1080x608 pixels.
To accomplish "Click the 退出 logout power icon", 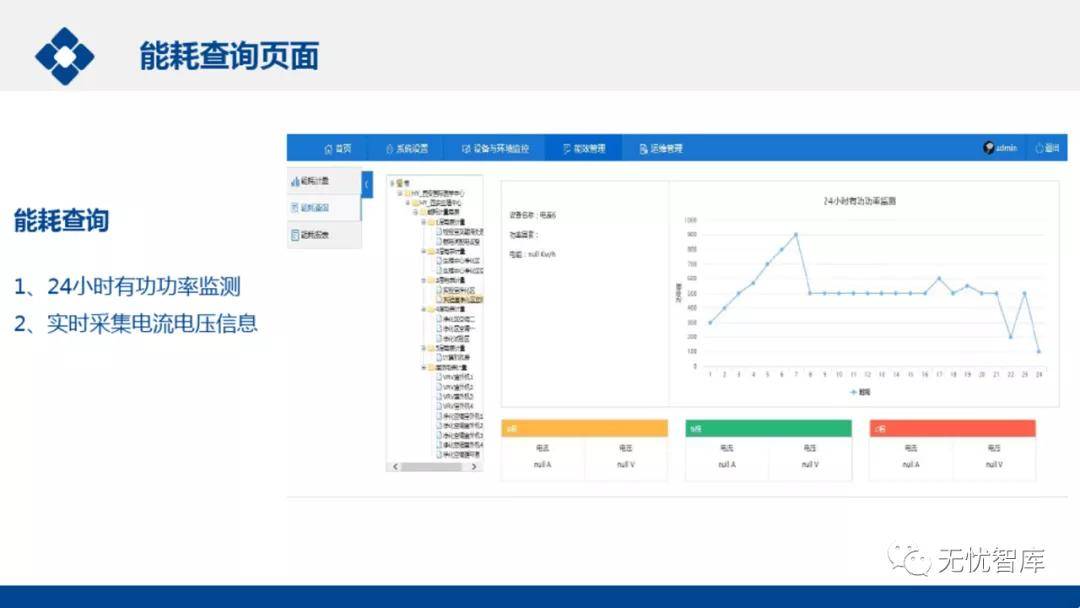I will [x=1039, y=148].
